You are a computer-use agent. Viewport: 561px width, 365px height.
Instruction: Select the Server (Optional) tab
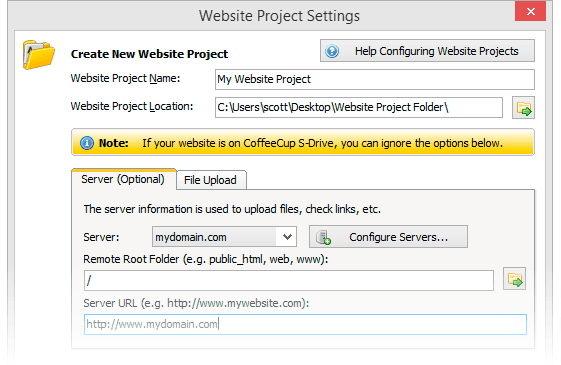[123, 179]
